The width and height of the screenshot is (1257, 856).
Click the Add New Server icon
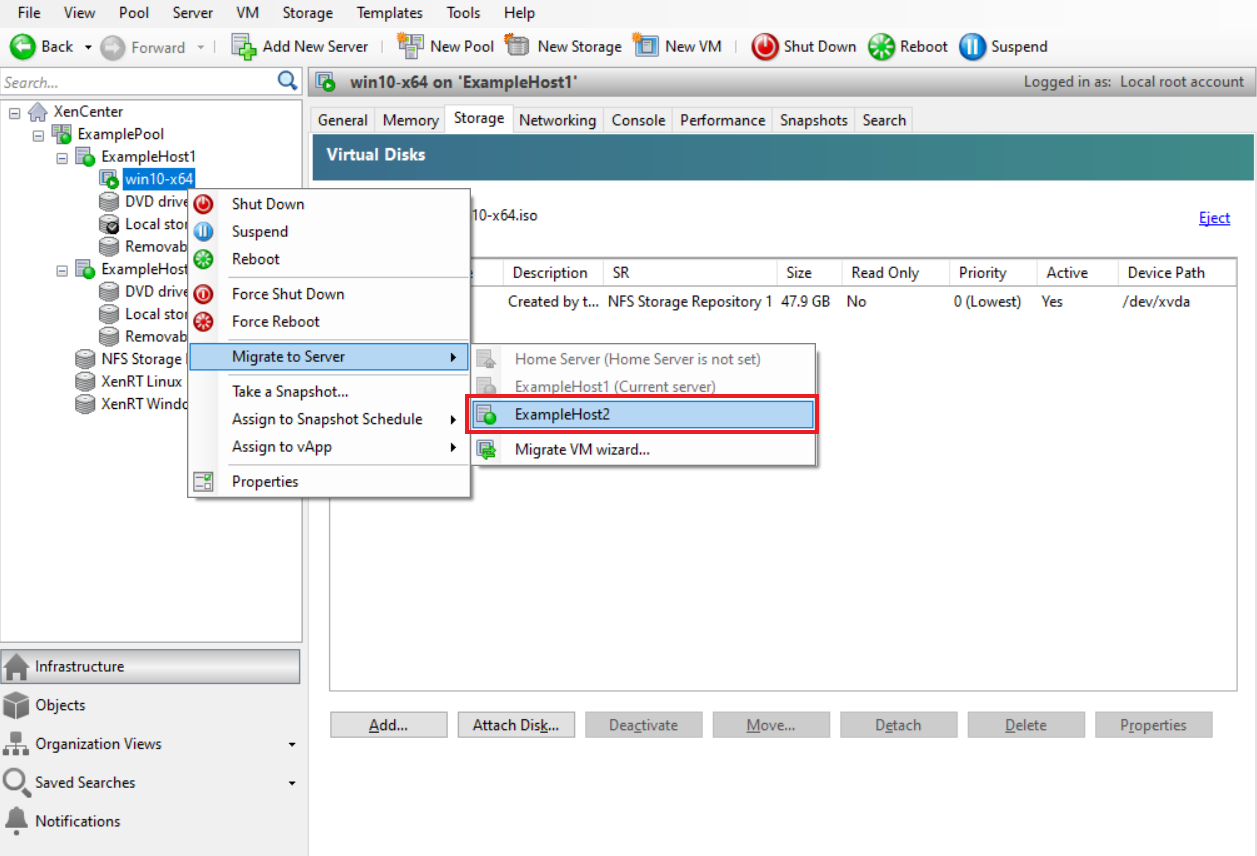coord(243,46)
